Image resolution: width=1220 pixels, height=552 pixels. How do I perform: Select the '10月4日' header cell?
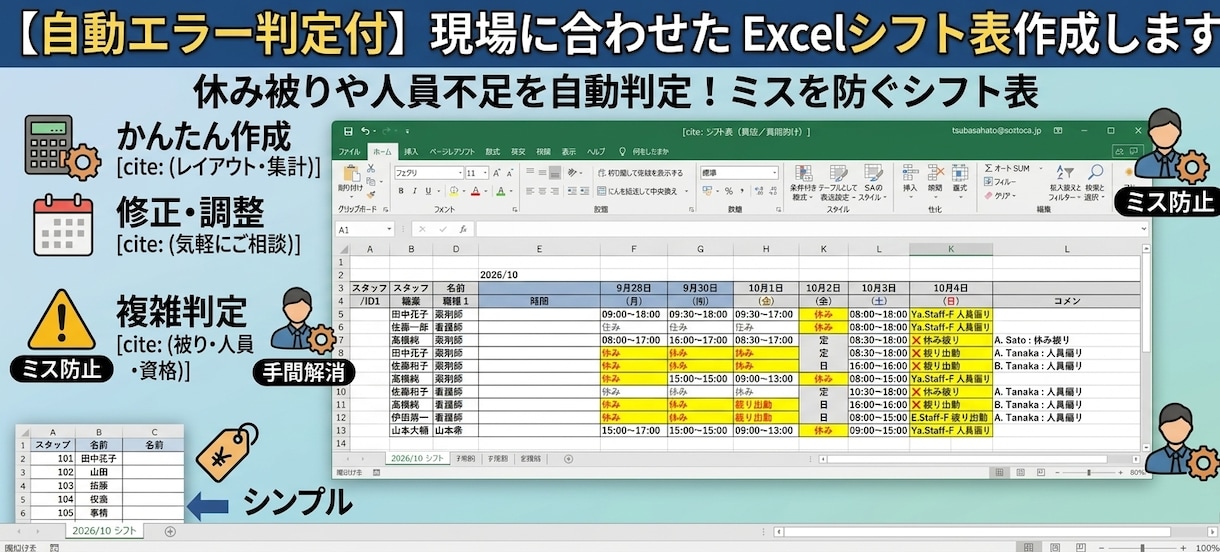(950, 287)
